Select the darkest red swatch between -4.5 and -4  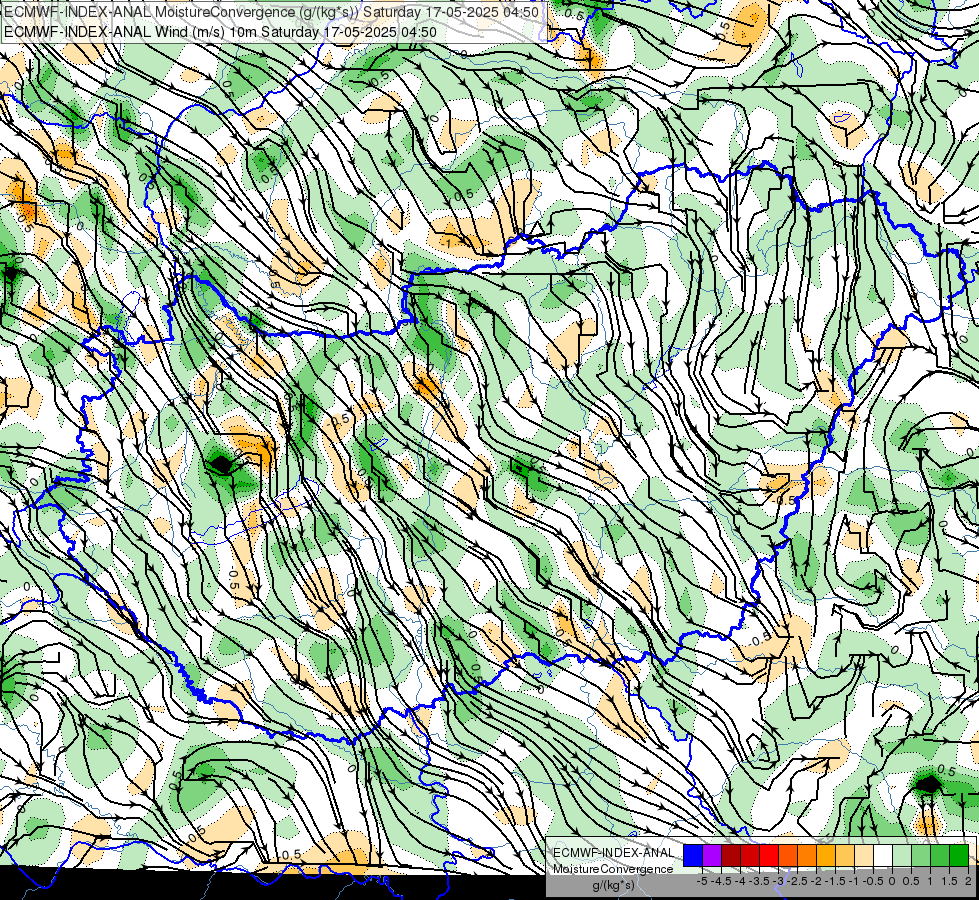point(731,855)
